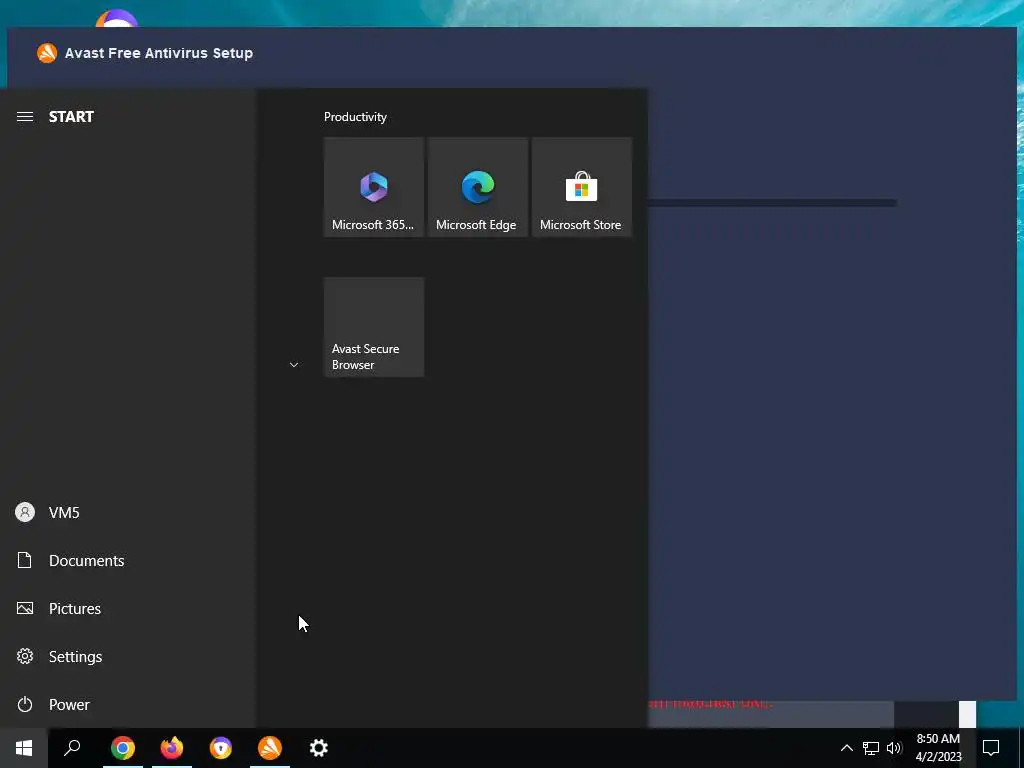
Task: Open the clock showing 8:50 AM
Action: [938, 748]
